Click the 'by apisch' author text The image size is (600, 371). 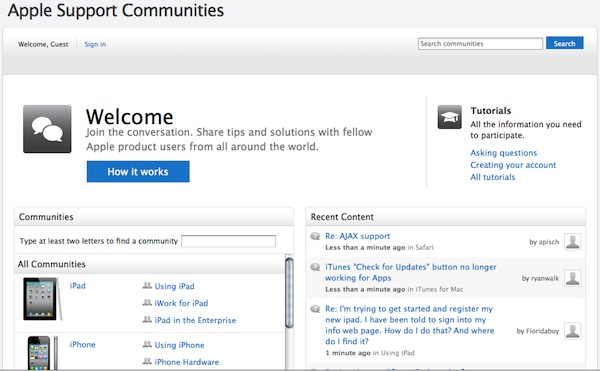pyautogui.click(x=544, y=242)
